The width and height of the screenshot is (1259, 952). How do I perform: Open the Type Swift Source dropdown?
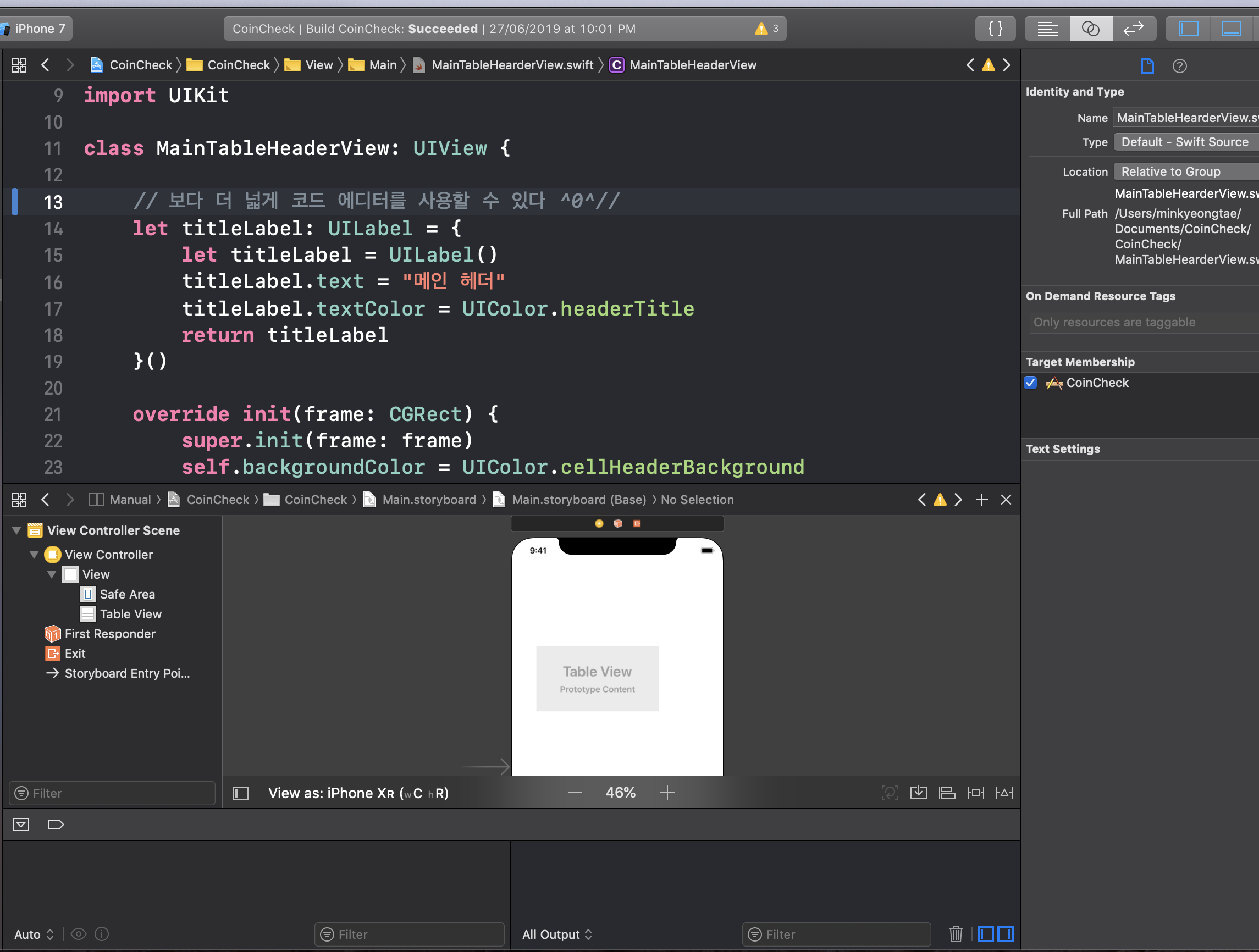click(1184, 142)
